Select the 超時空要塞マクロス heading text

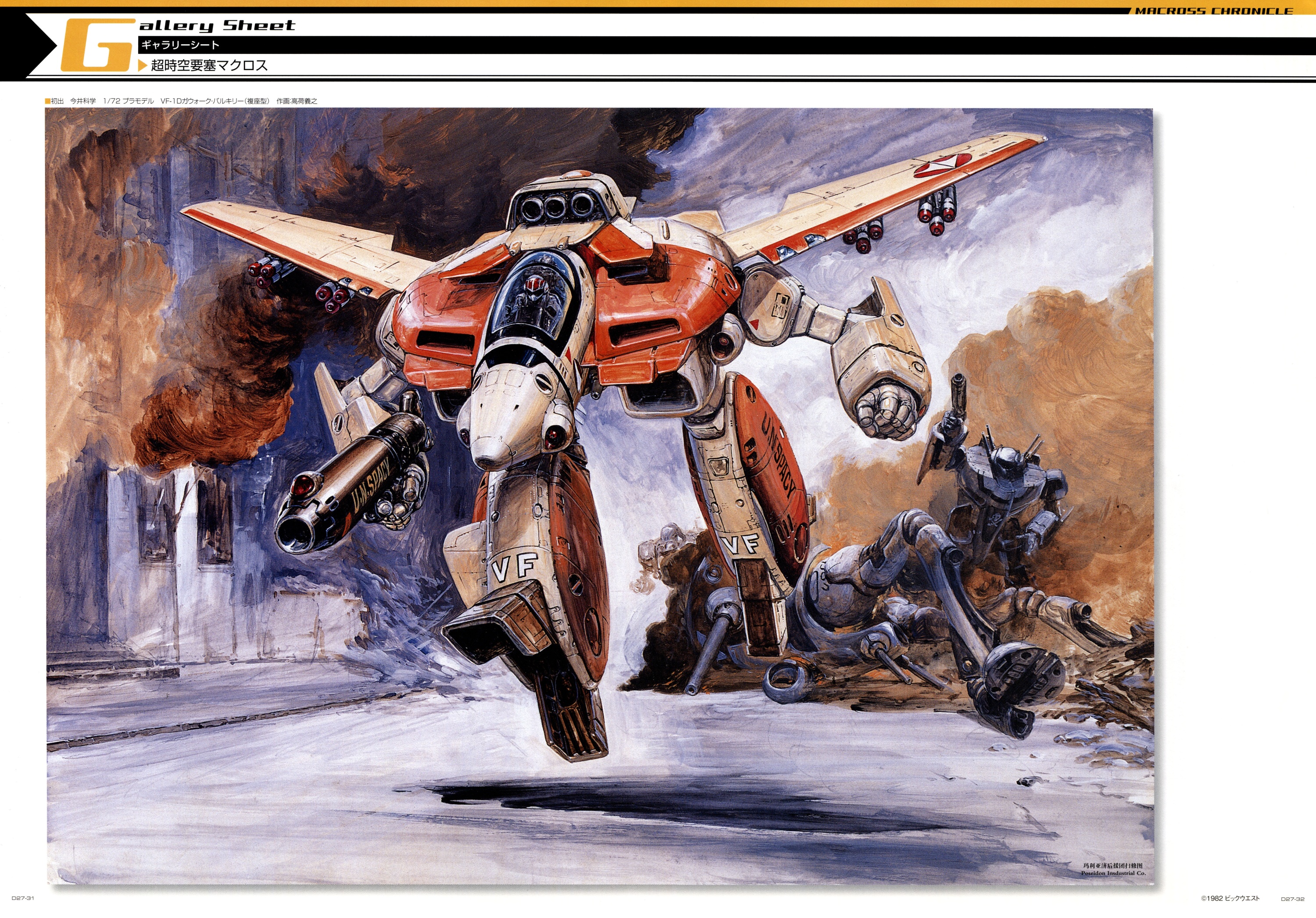tap(209, 65)
